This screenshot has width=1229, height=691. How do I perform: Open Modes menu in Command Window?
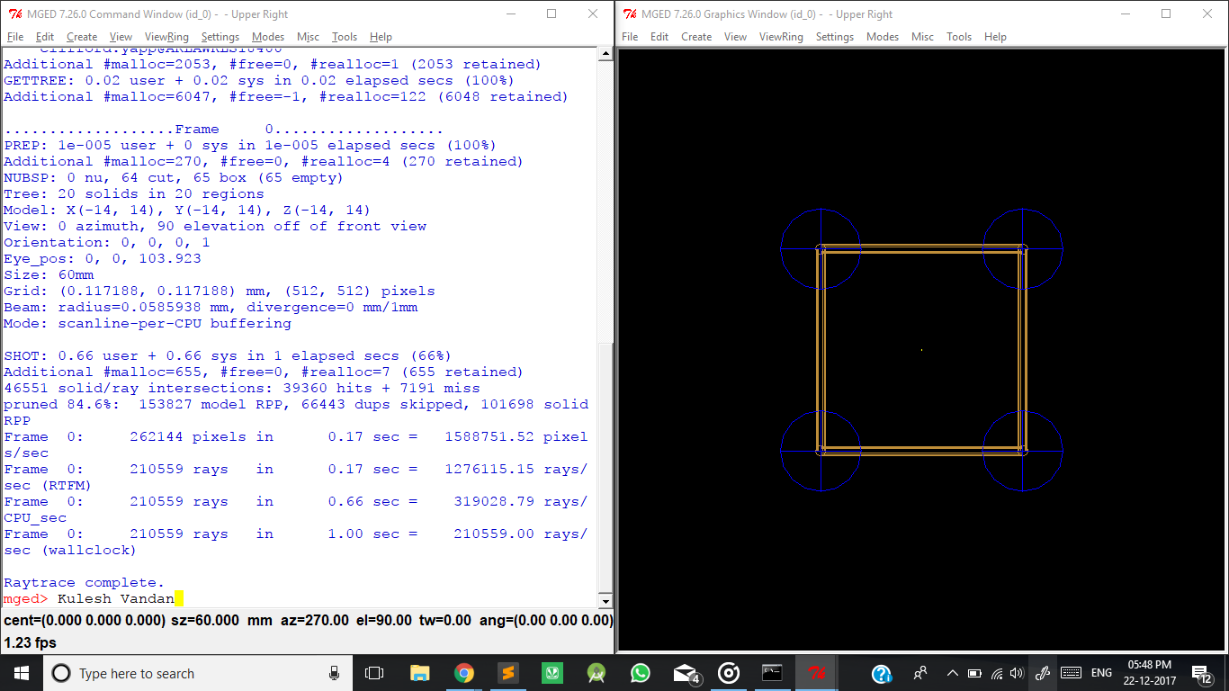(268, 37)
